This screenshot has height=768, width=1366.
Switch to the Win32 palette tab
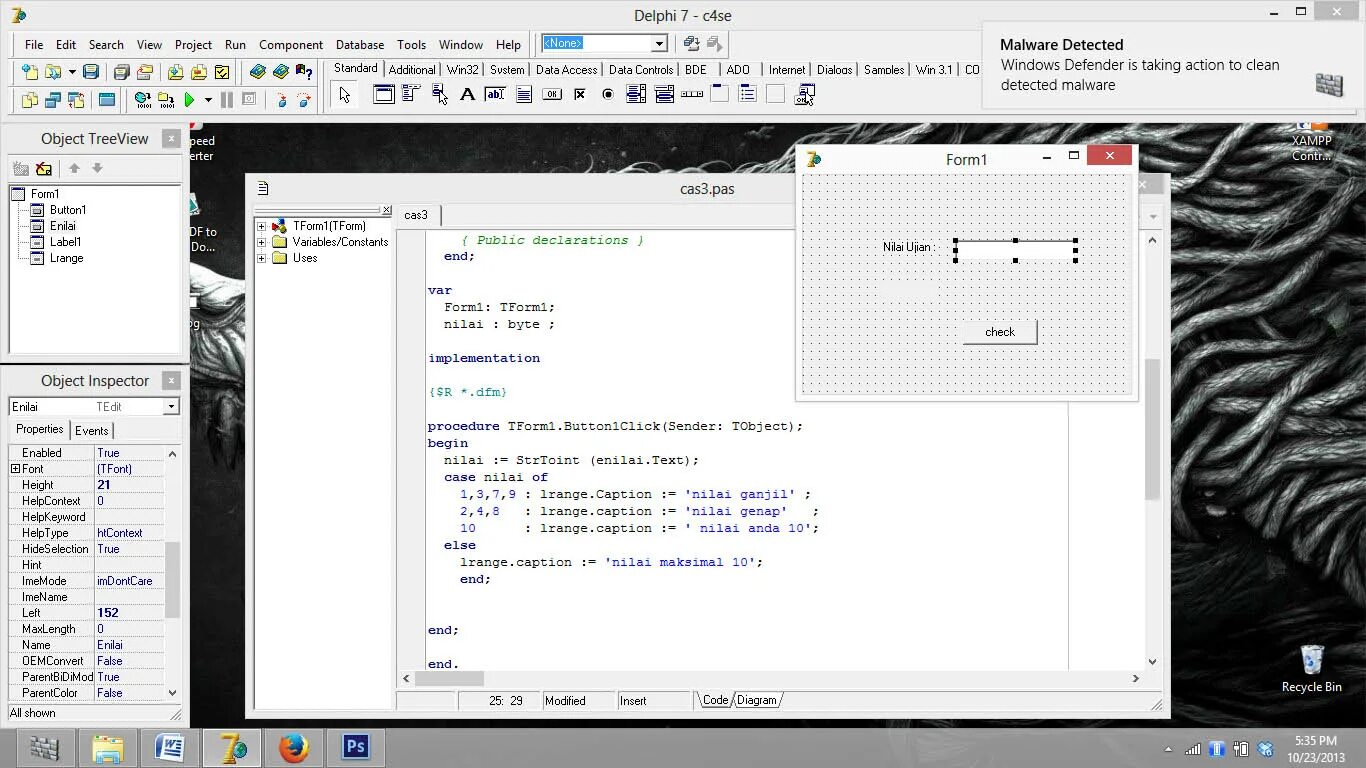click(x=463, y=69)
